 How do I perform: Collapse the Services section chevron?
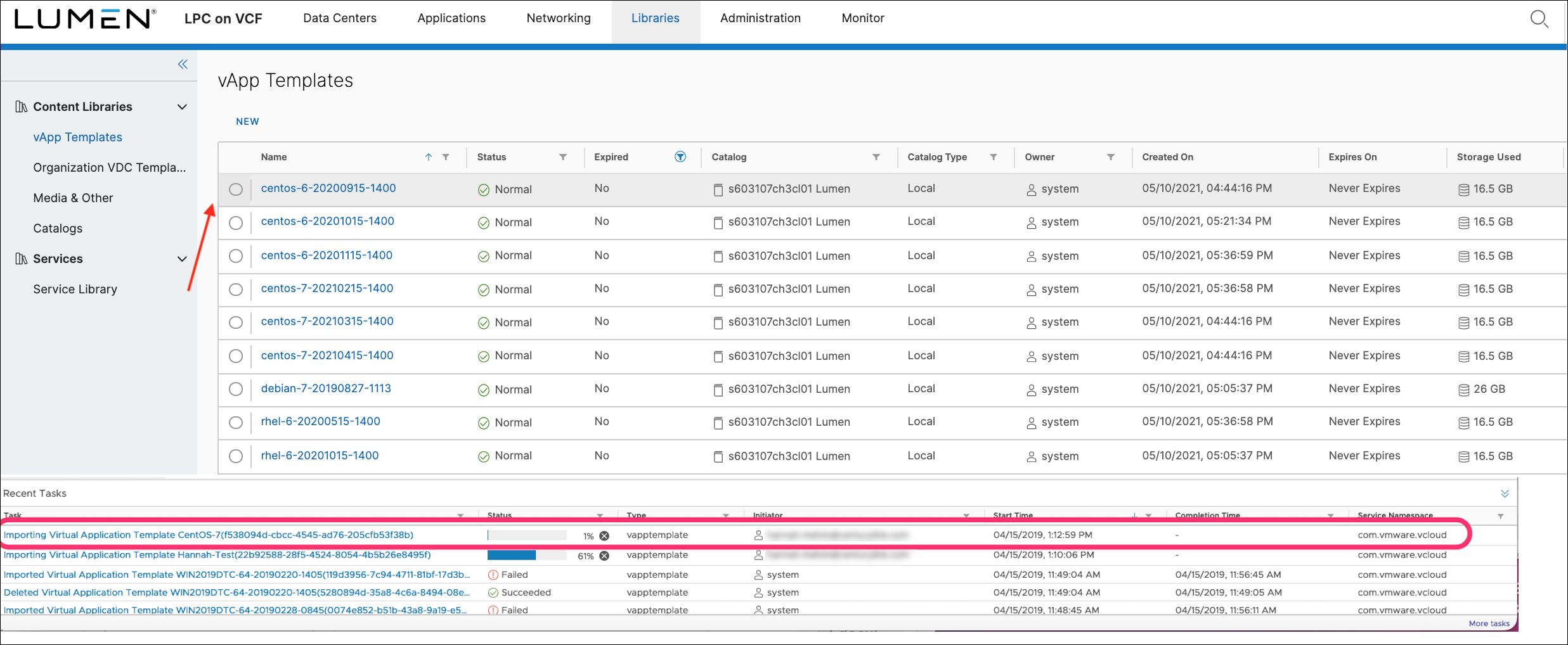point(182,259)
